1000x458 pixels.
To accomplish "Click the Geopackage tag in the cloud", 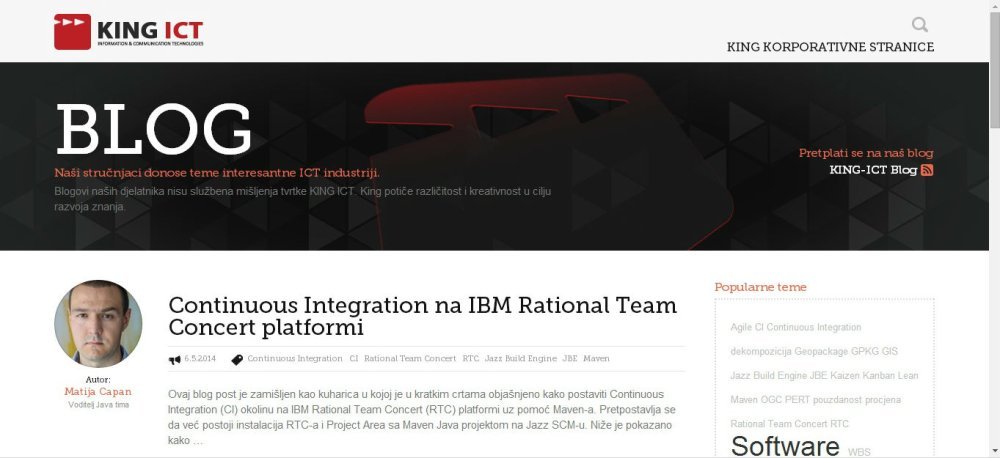I will 821,351.
